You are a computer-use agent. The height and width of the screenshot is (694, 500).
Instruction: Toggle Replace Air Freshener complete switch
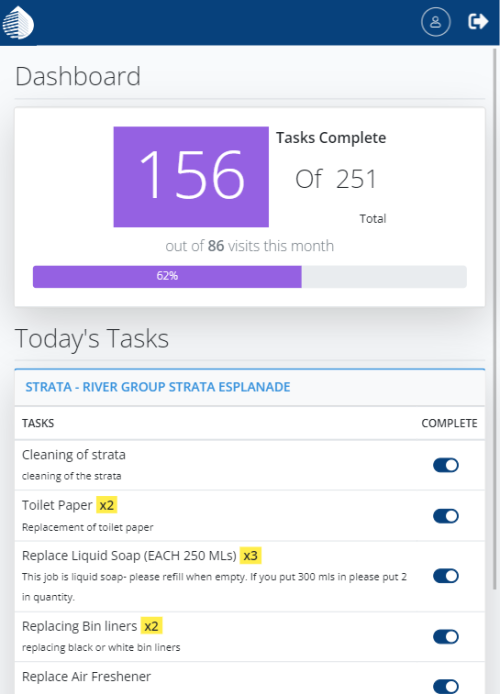click(446, 686)
